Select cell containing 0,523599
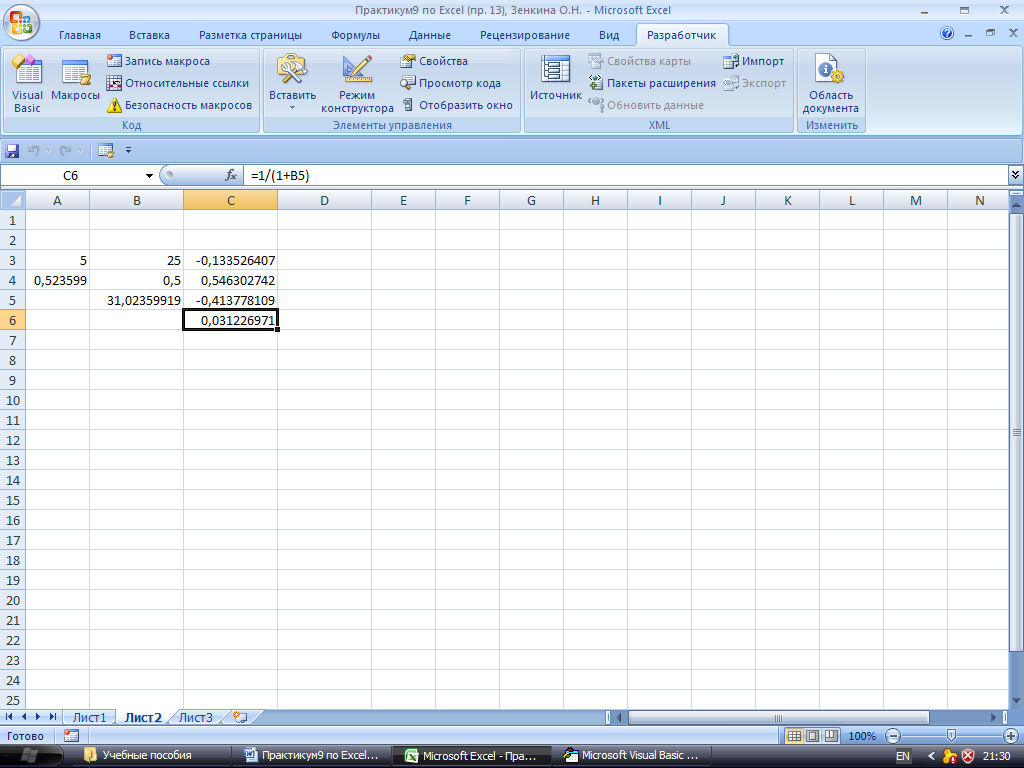This screenshot has height=768, width=1024. [57, 280]
